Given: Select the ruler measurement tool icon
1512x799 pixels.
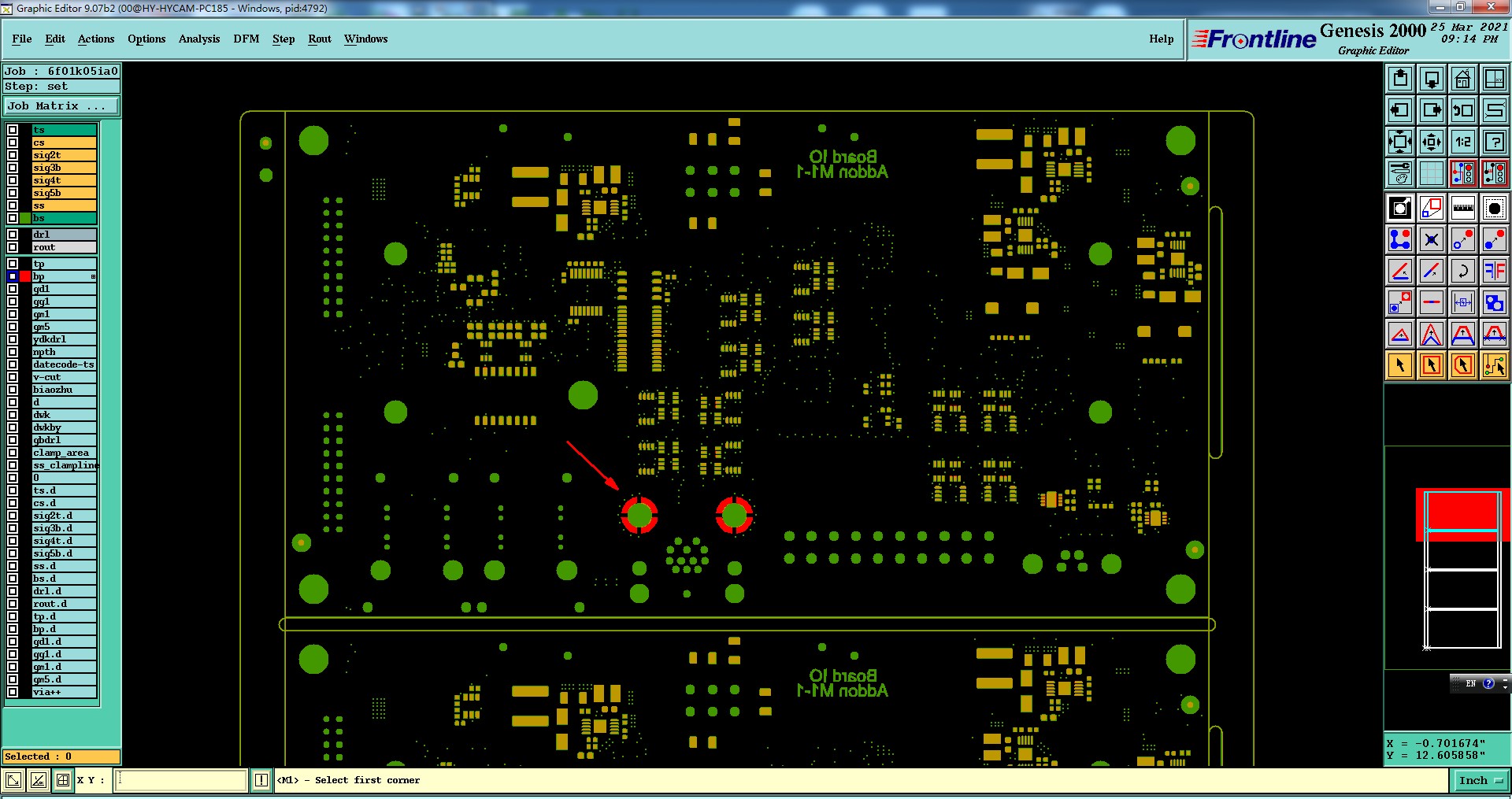Looking at the screenshot, I should click(x=1463, y=208).
